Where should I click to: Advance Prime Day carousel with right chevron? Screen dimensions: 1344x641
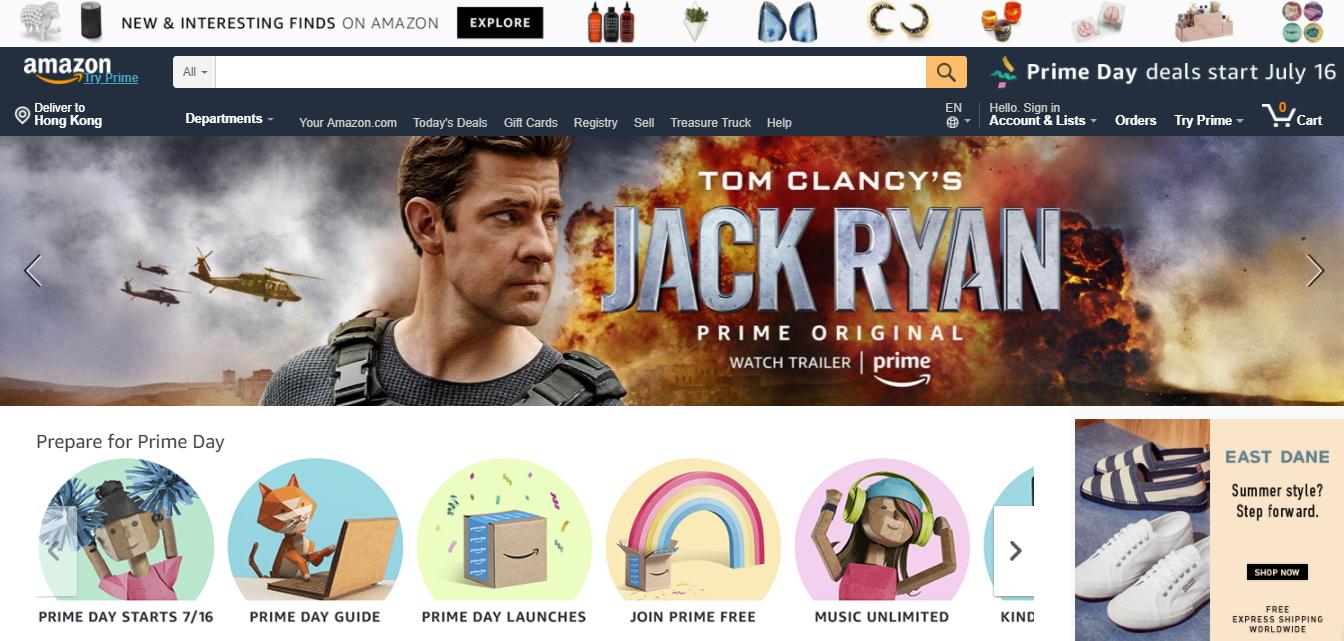(1015, 551)
